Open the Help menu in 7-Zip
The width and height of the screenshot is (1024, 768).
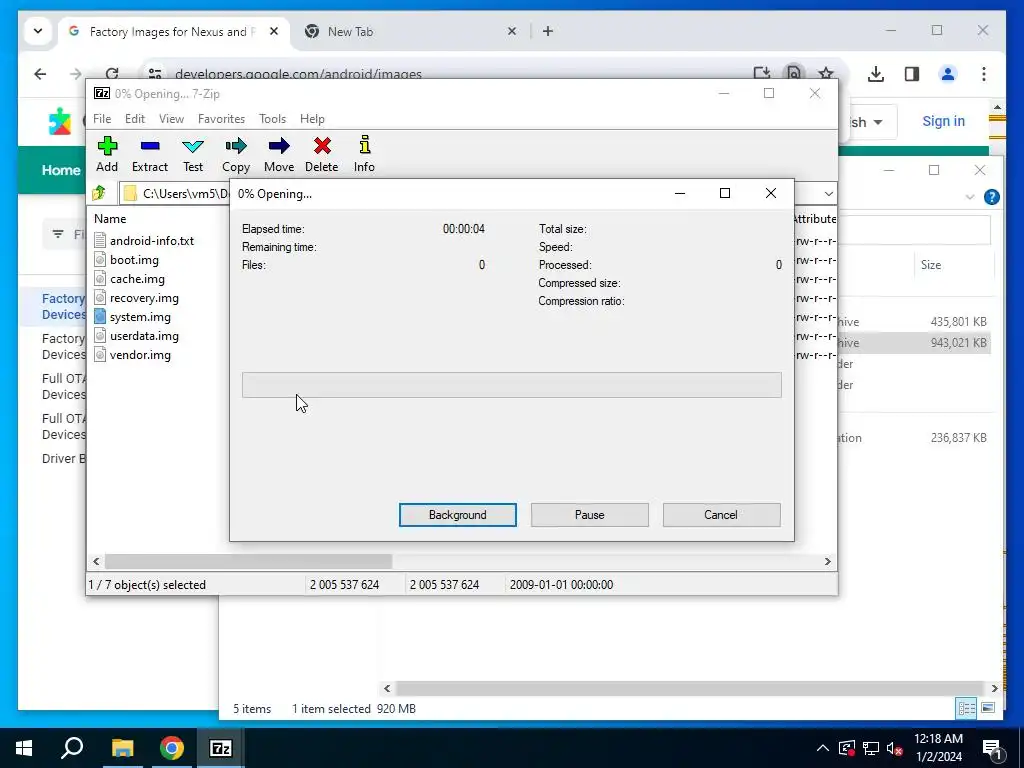click(312, 119)
